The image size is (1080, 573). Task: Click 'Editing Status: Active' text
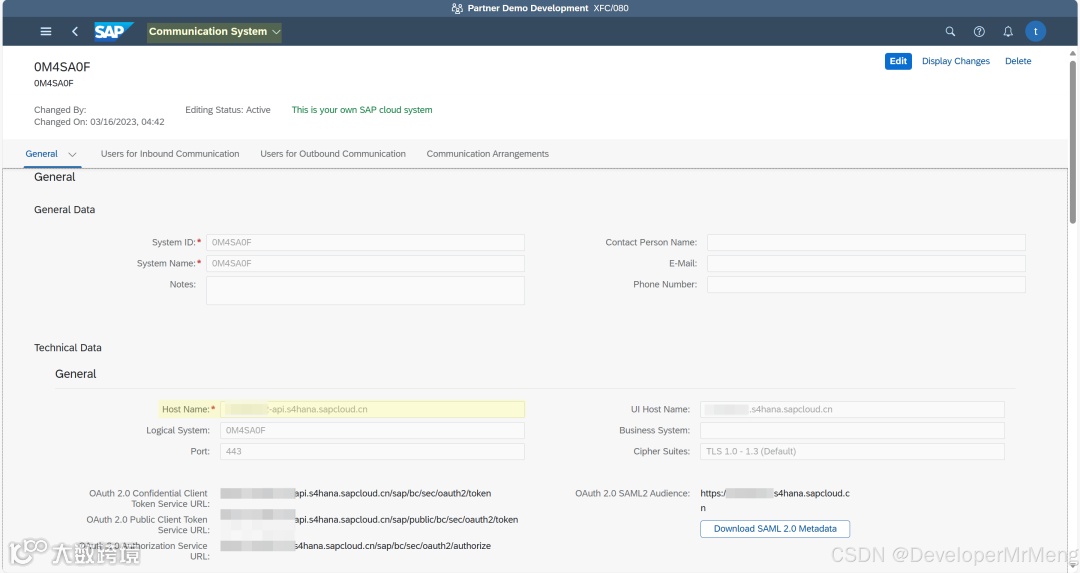[227, 110]
